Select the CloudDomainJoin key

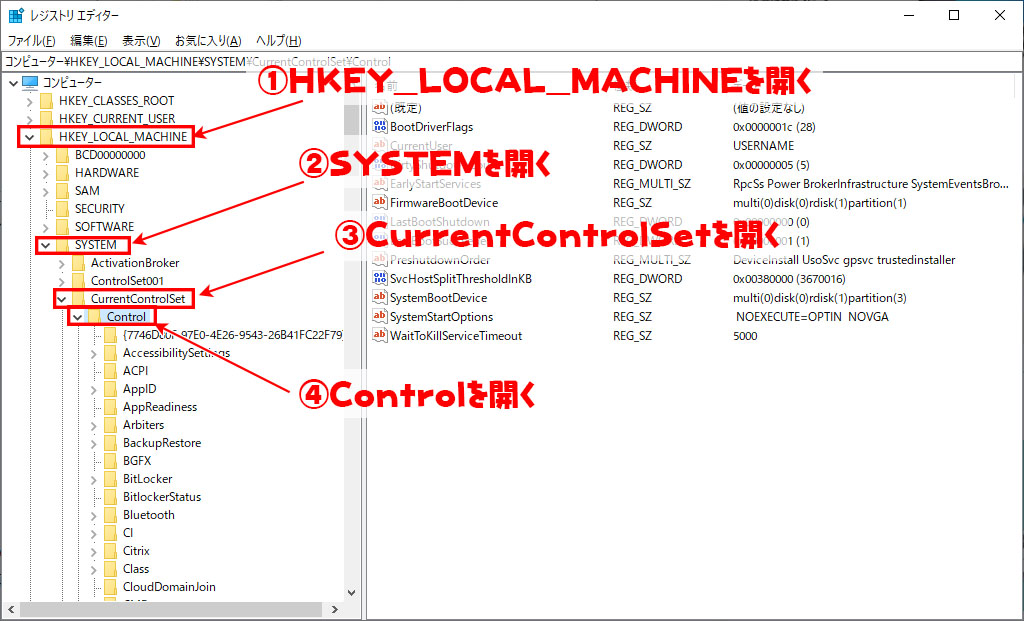click(x=169, y=586)
